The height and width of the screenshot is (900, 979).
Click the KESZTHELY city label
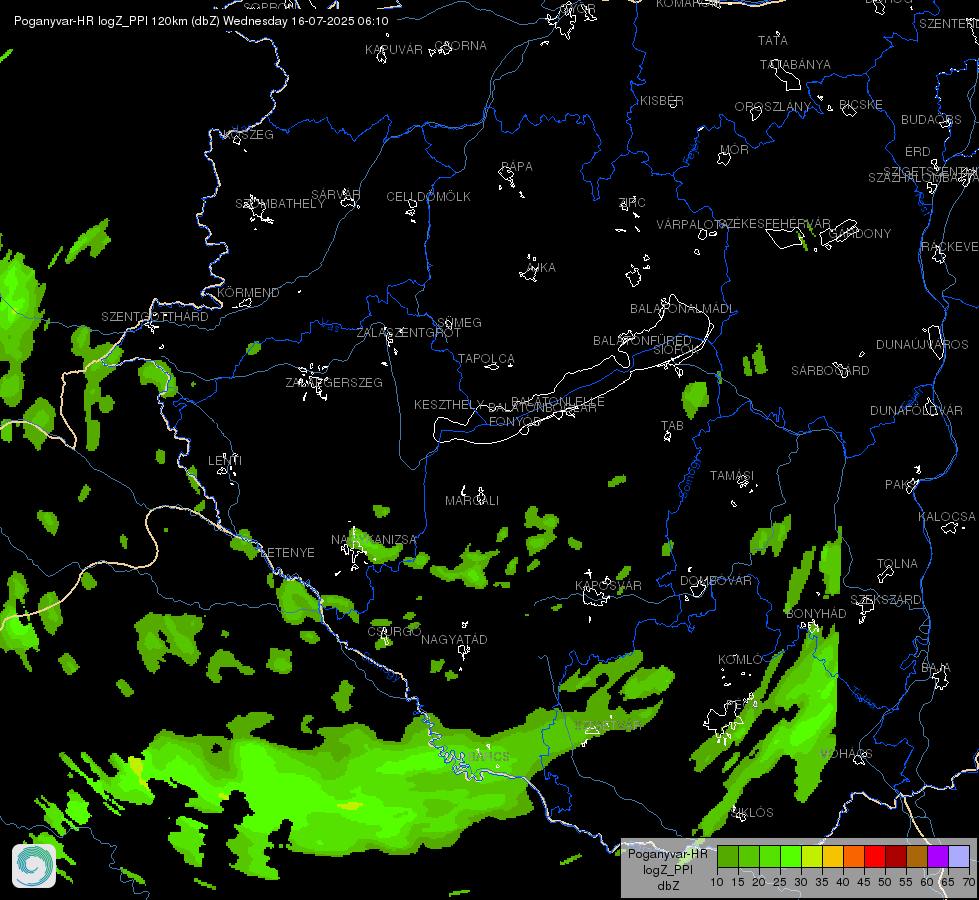[x=449, y=405]
